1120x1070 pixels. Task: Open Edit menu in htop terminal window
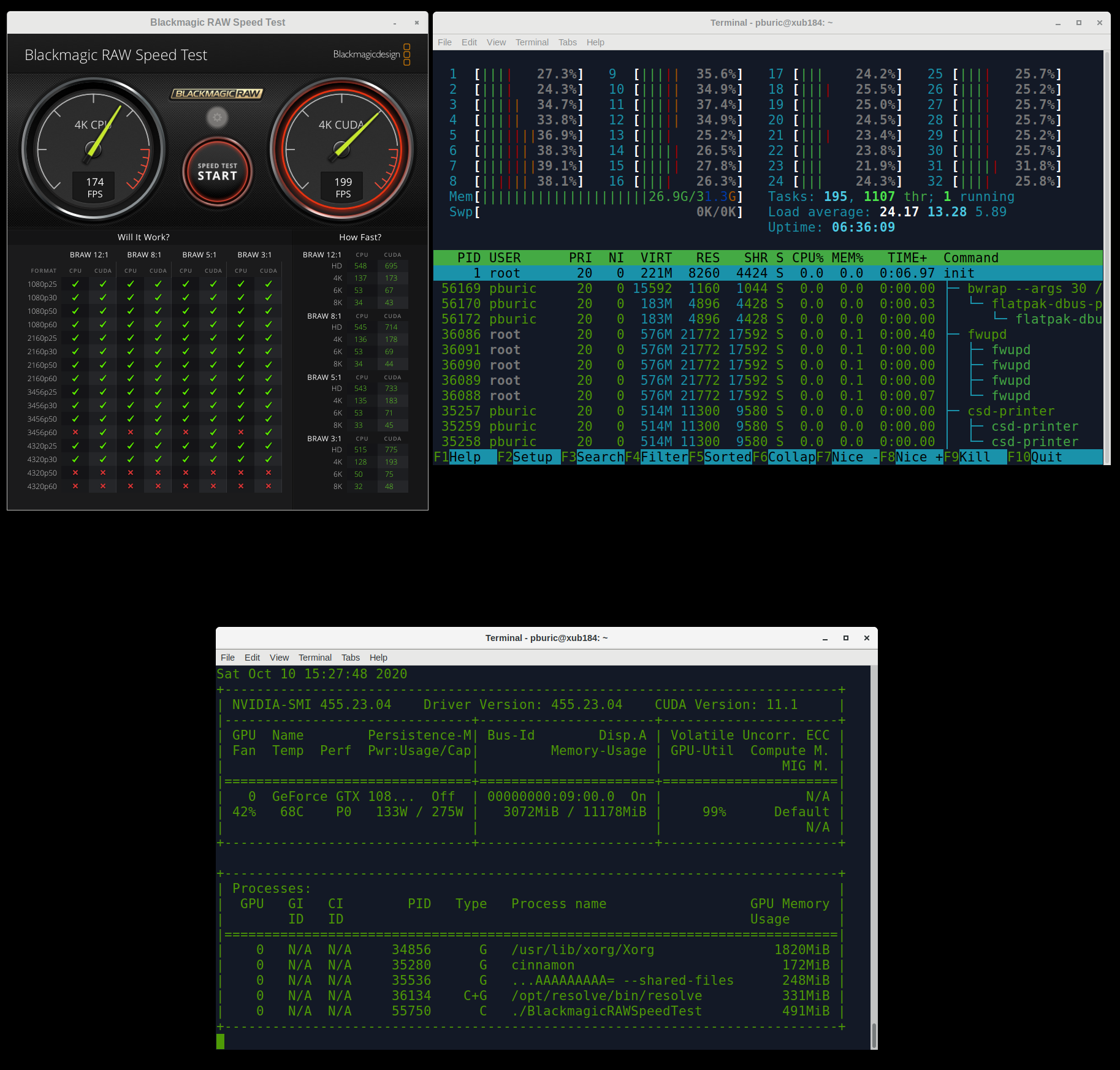(469, 42)
